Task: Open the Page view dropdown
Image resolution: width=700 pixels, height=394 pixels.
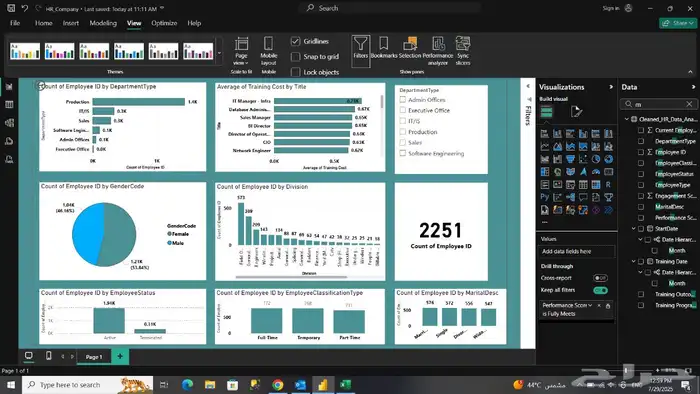Action: [241, 51]
